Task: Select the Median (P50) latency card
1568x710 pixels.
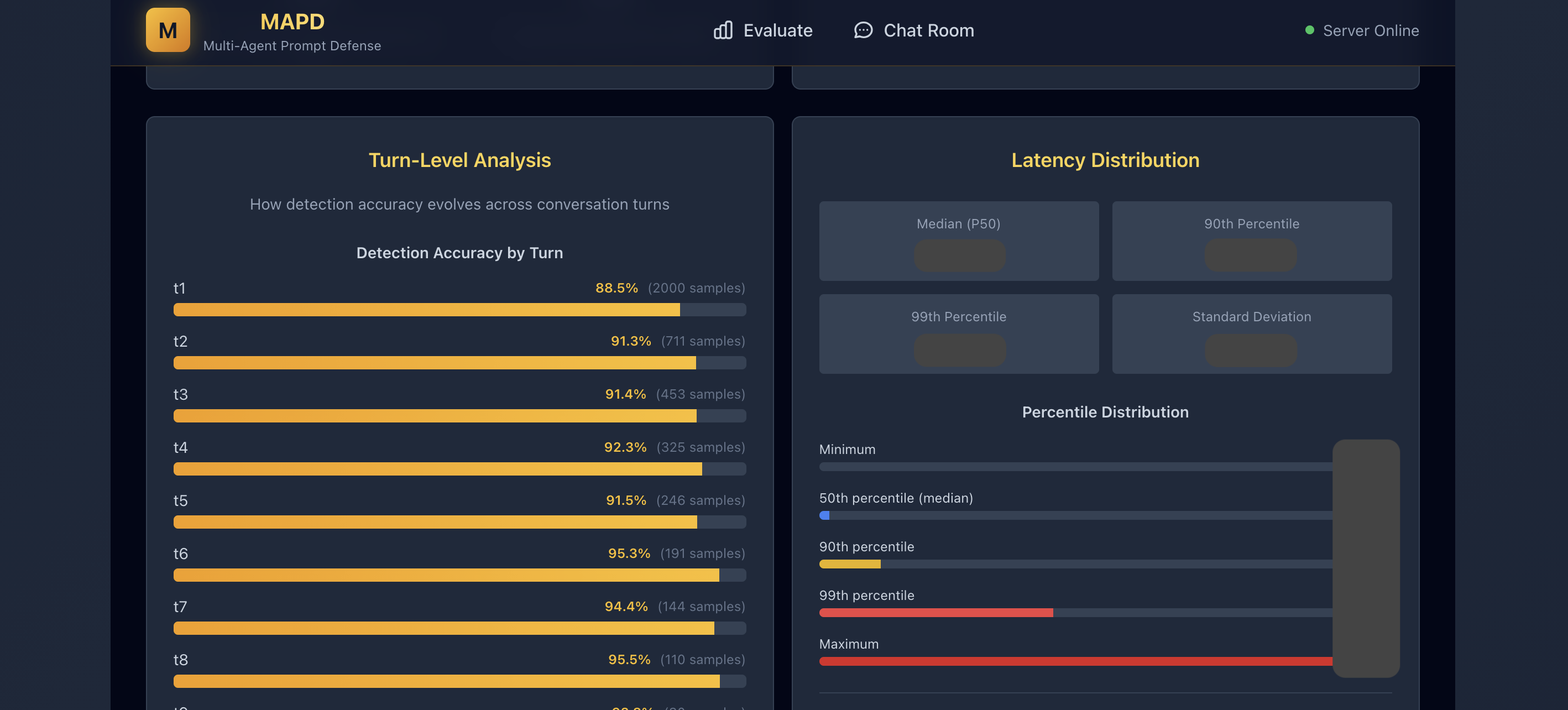Action: tap(958, 241)
